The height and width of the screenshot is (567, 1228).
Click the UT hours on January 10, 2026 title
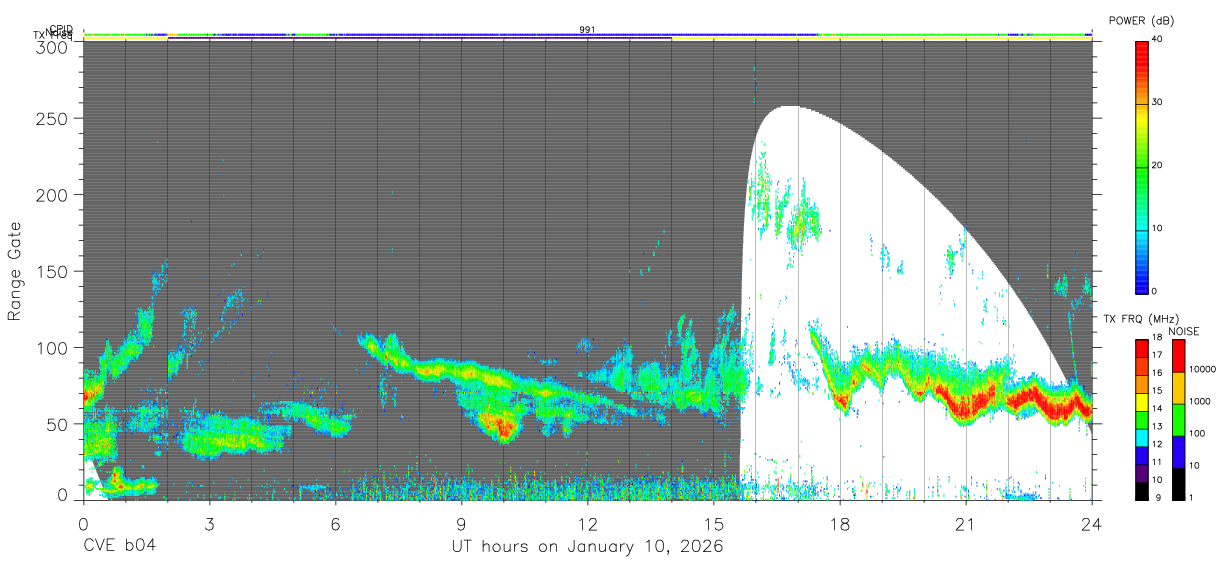(588, 547)
